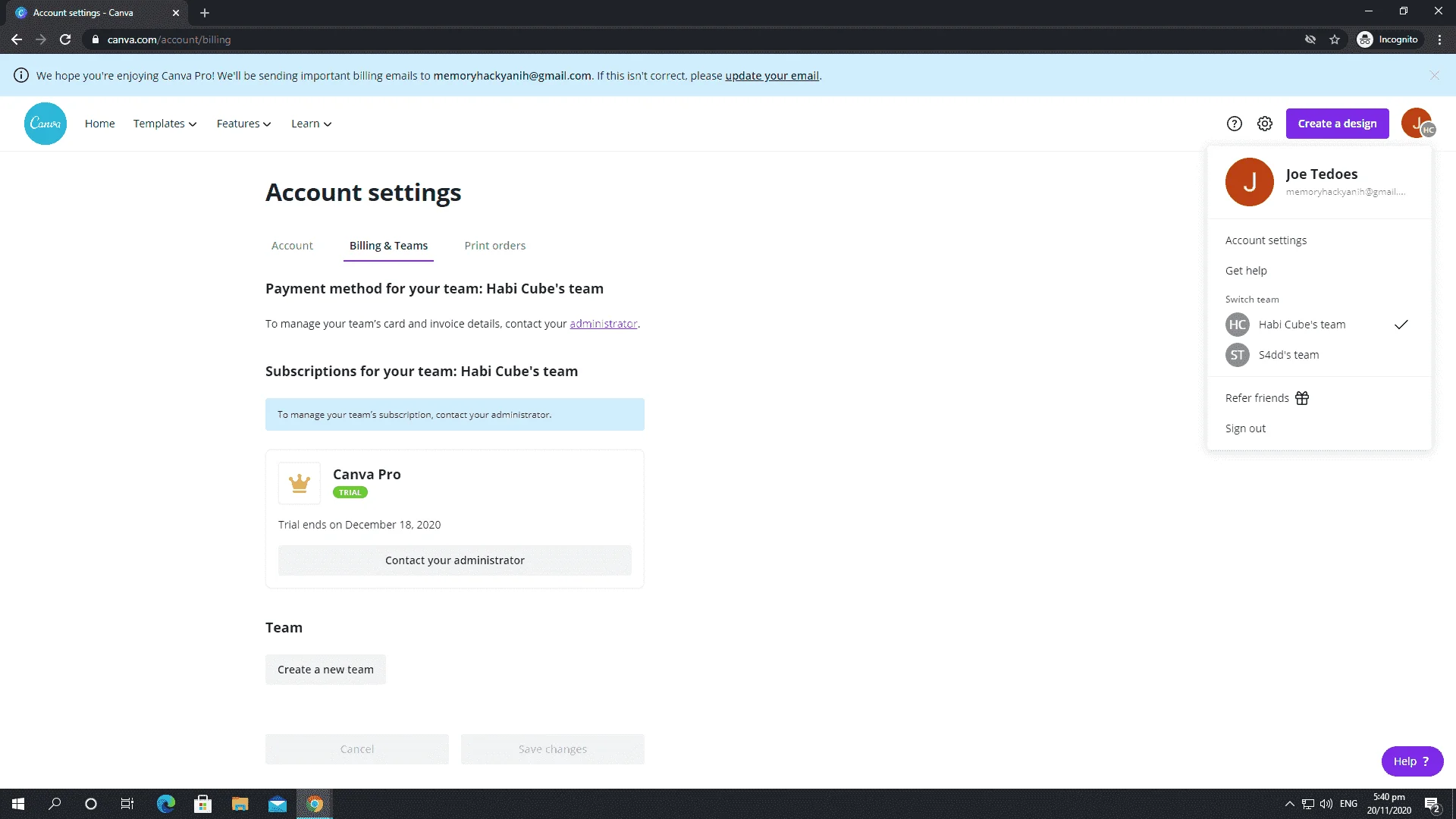Image resolution: width=1456 pixels, height=819 pixels.
Task: Click Contact your administrator button
Action: coord(455,560)
